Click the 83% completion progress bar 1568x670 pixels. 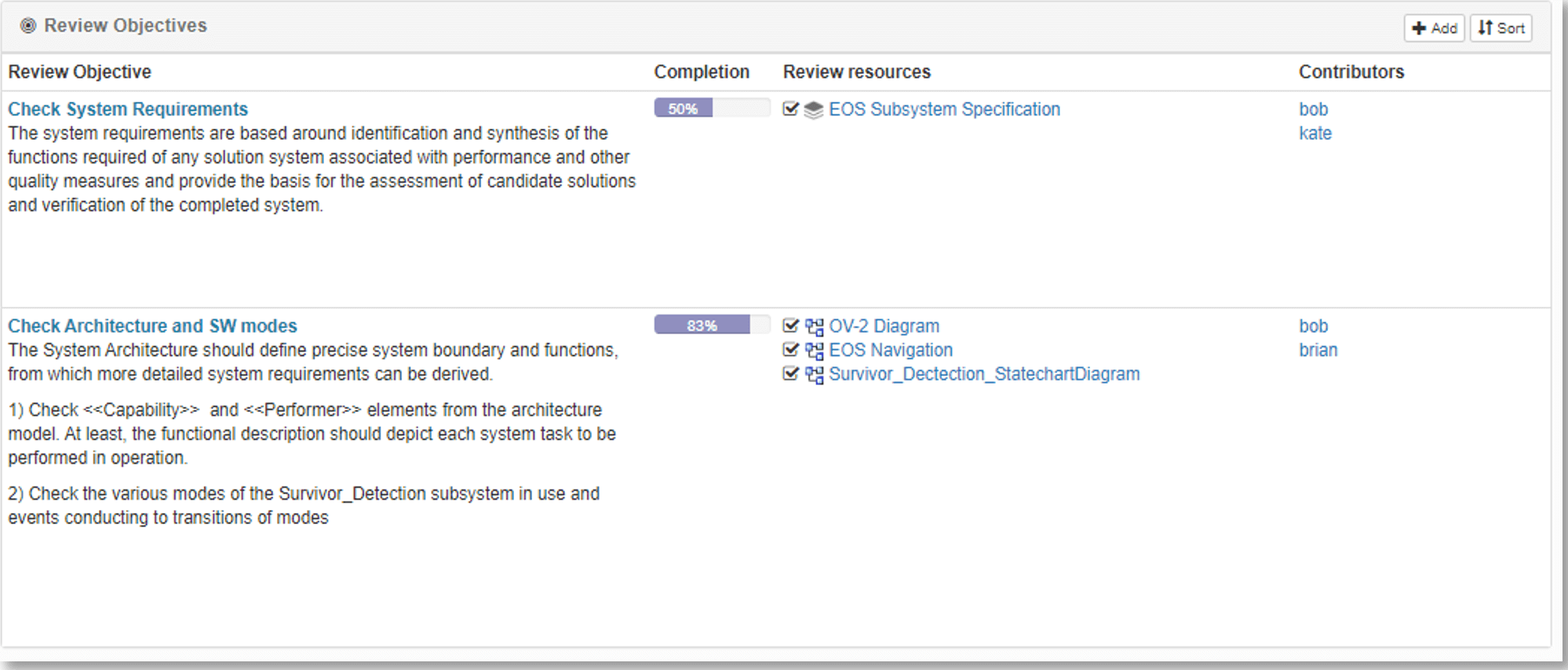(712, 325)
